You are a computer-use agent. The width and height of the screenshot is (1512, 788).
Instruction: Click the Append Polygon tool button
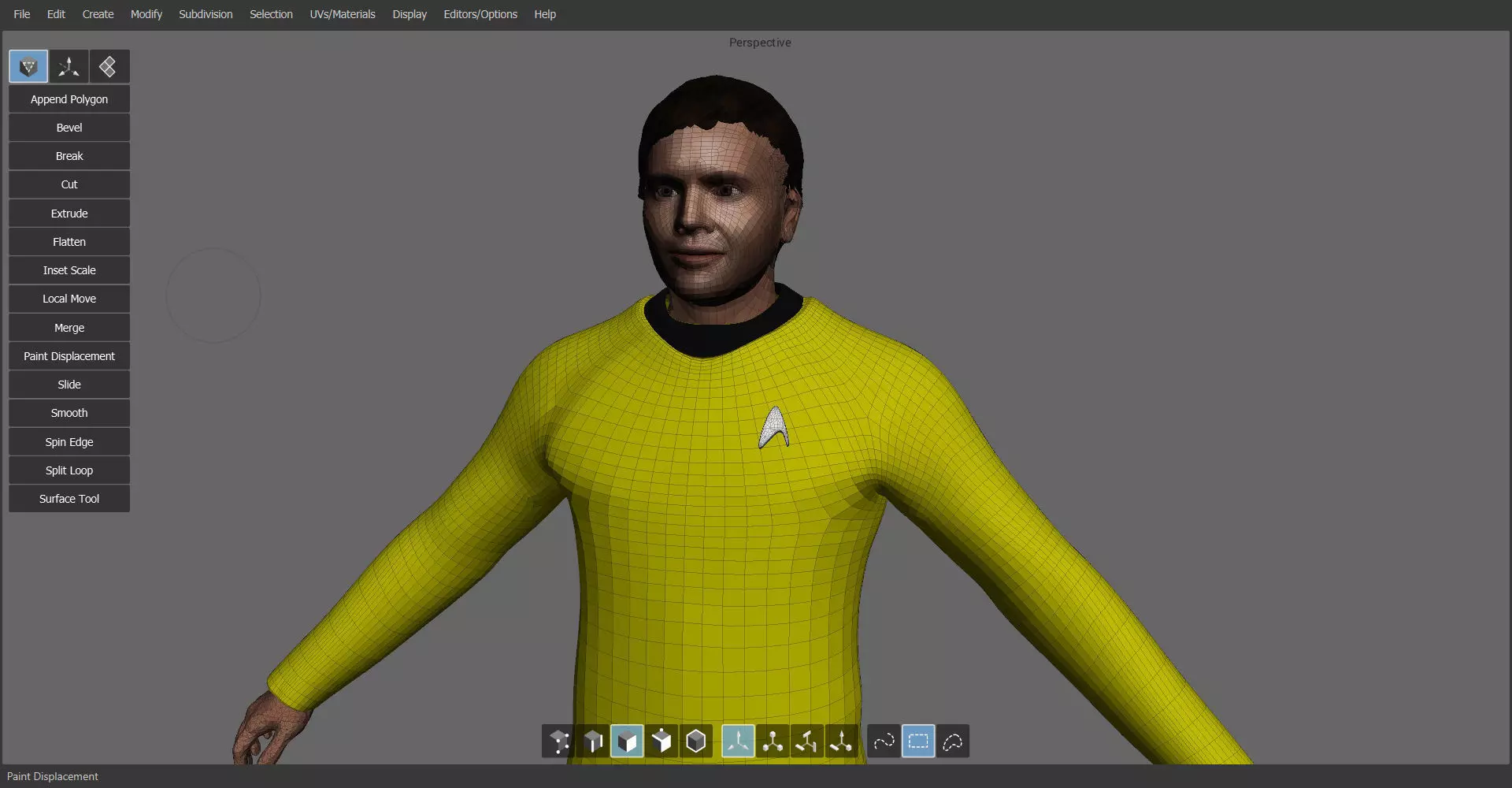pyautogui.click(x=69, y=99)
